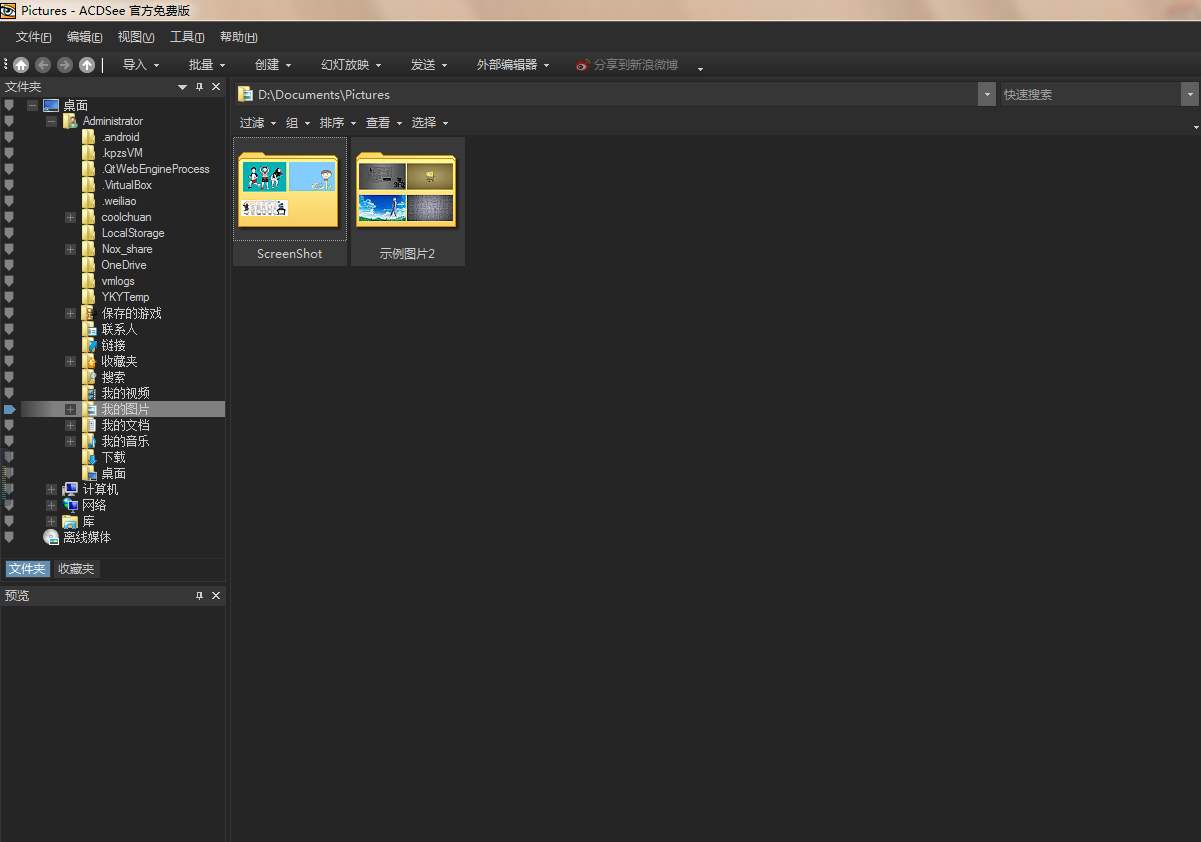Collapse the Administrator tree node
The height and width of the screenshot is (842, 1201).
51,121
